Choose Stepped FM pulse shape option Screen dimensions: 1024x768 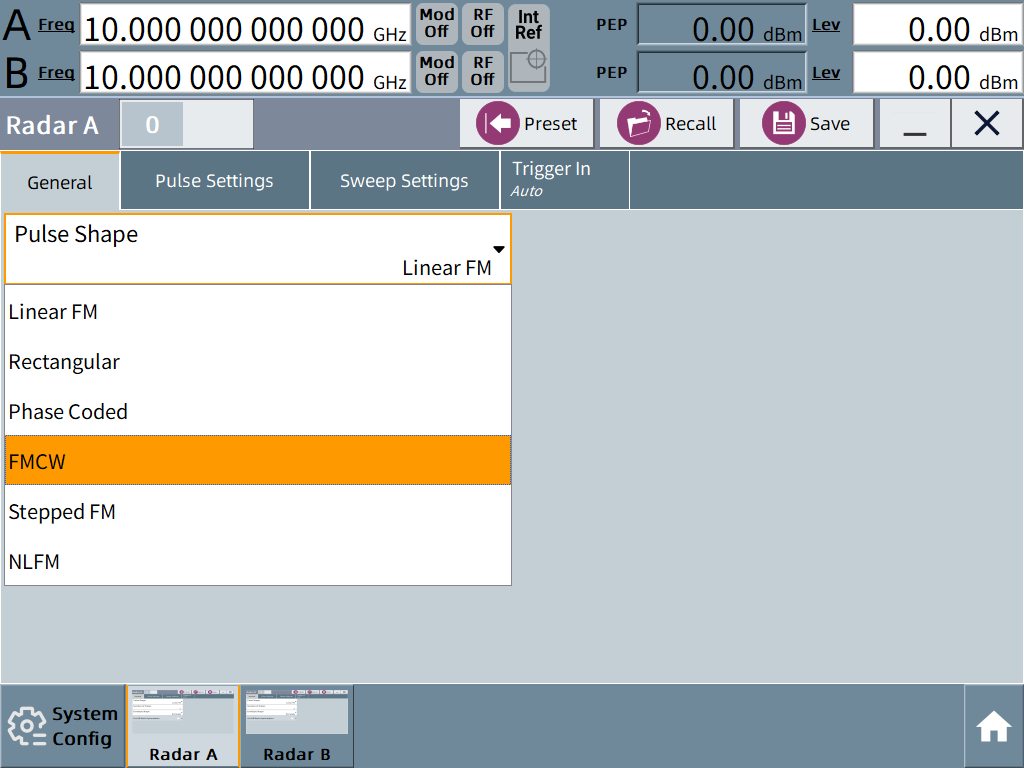click(258, 511)
